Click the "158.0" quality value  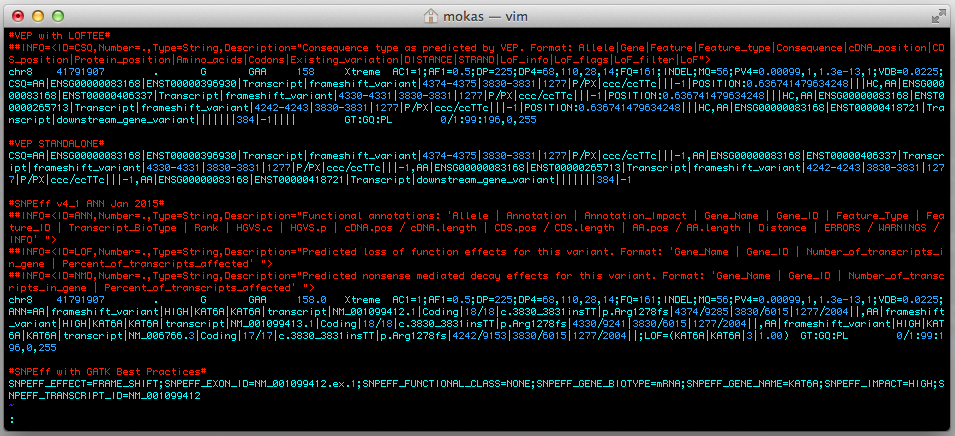311,300
